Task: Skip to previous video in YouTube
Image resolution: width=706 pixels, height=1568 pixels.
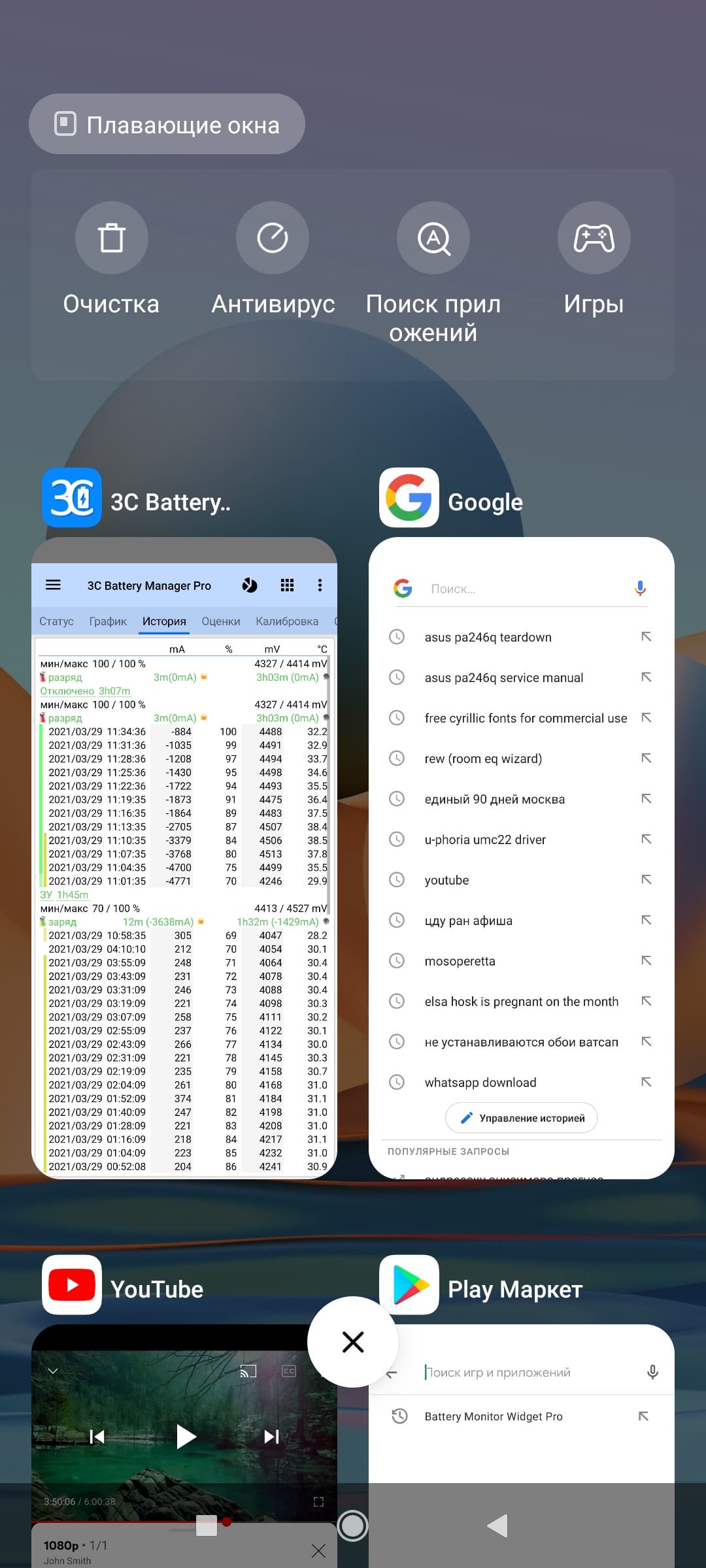Action: (x=97, y=1436)
